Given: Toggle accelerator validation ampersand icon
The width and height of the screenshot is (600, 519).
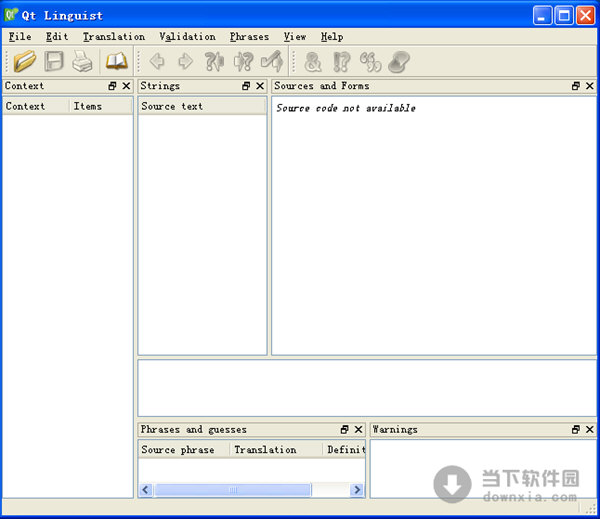Looking at the screenshot, I should pyautogui.click(x=313, y=62).
